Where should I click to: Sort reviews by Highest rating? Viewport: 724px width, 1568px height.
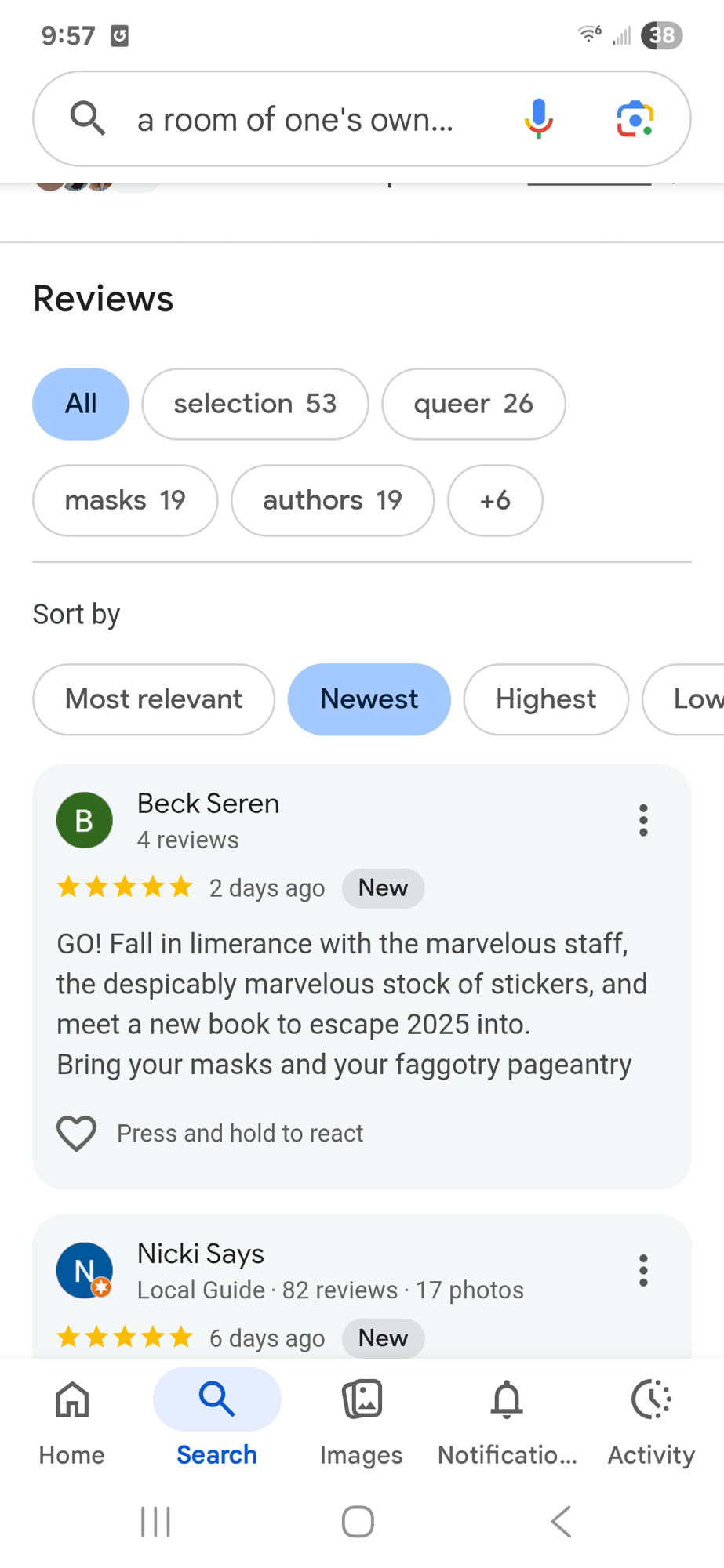[x=546, y=699]
